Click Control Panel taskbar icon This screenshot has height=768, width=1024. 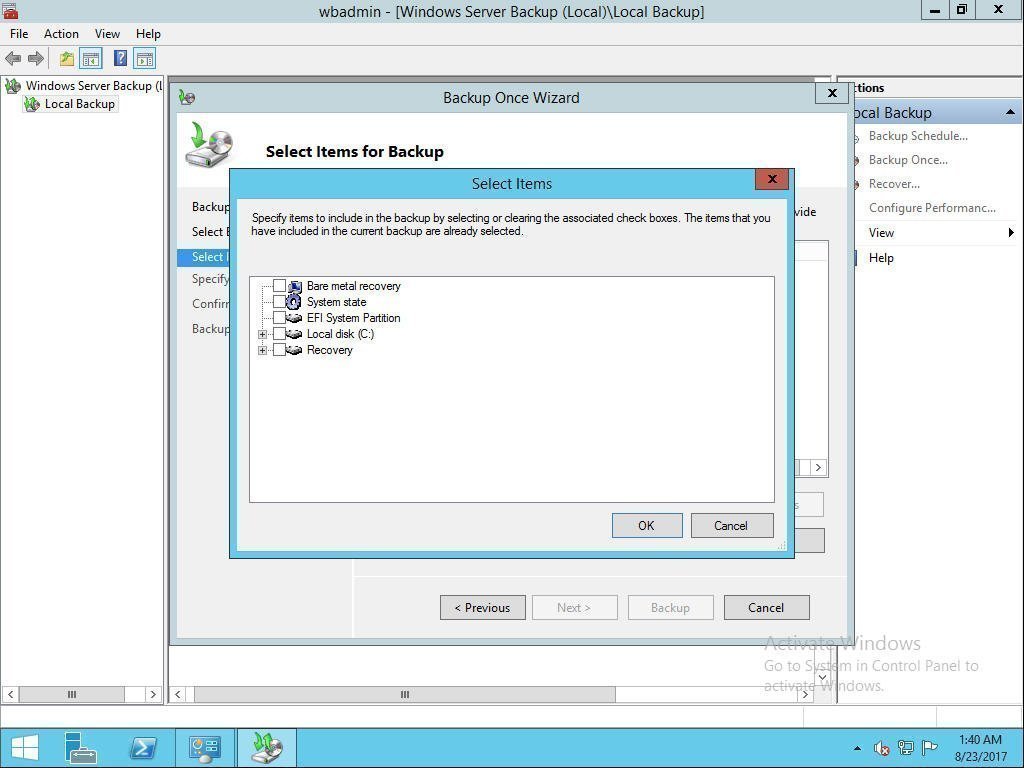click(205, 748)
